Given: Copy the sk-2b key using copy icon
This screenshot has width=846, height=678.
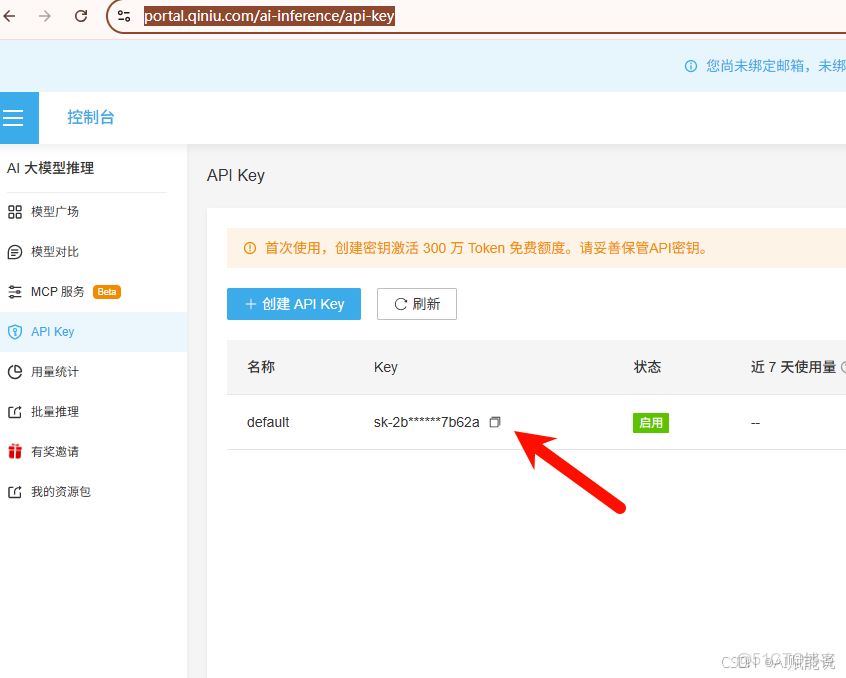Looking at the screenshot, I should click(495, 422).
